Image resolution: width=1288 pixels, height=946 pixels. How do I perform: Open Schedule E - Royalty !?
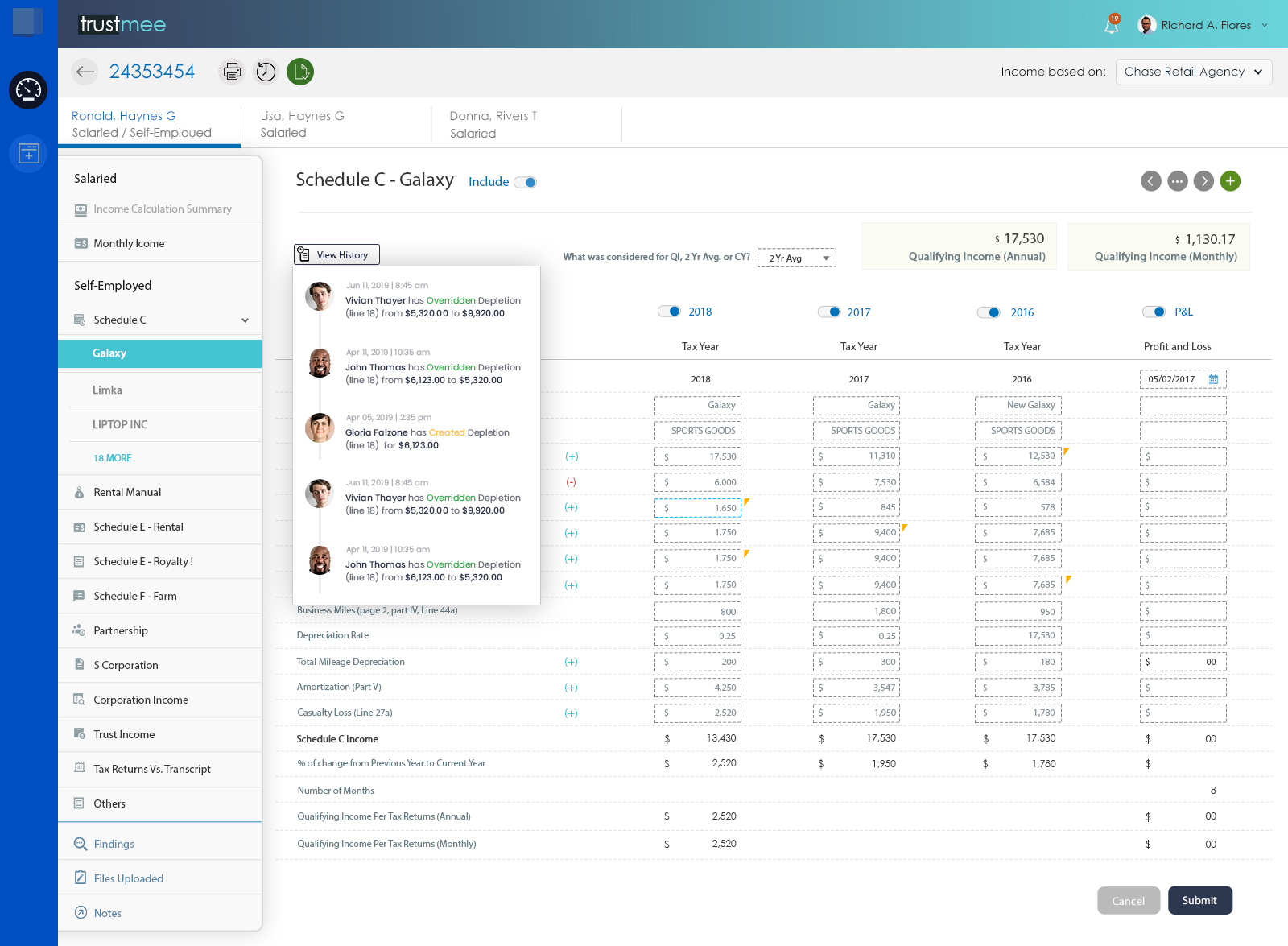coord(159,561)
